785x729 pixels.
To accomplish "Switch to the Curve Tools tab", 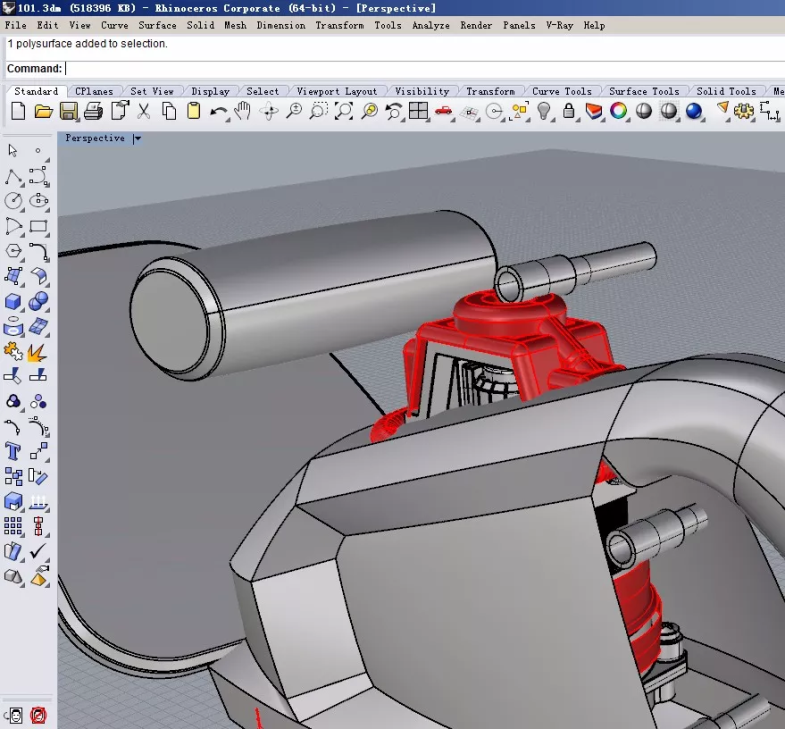I will pyautogui.click(x=560, y=91).
